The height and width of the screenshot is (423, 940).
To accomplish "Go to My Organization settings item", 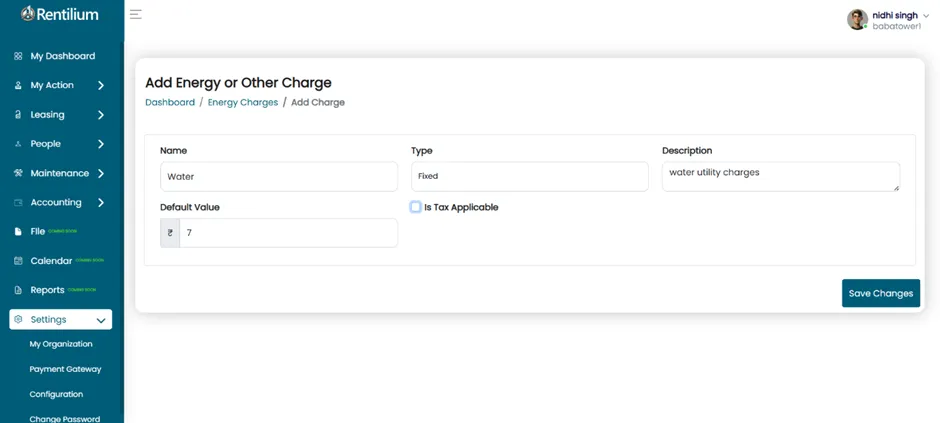I will (x=61, y=344).
